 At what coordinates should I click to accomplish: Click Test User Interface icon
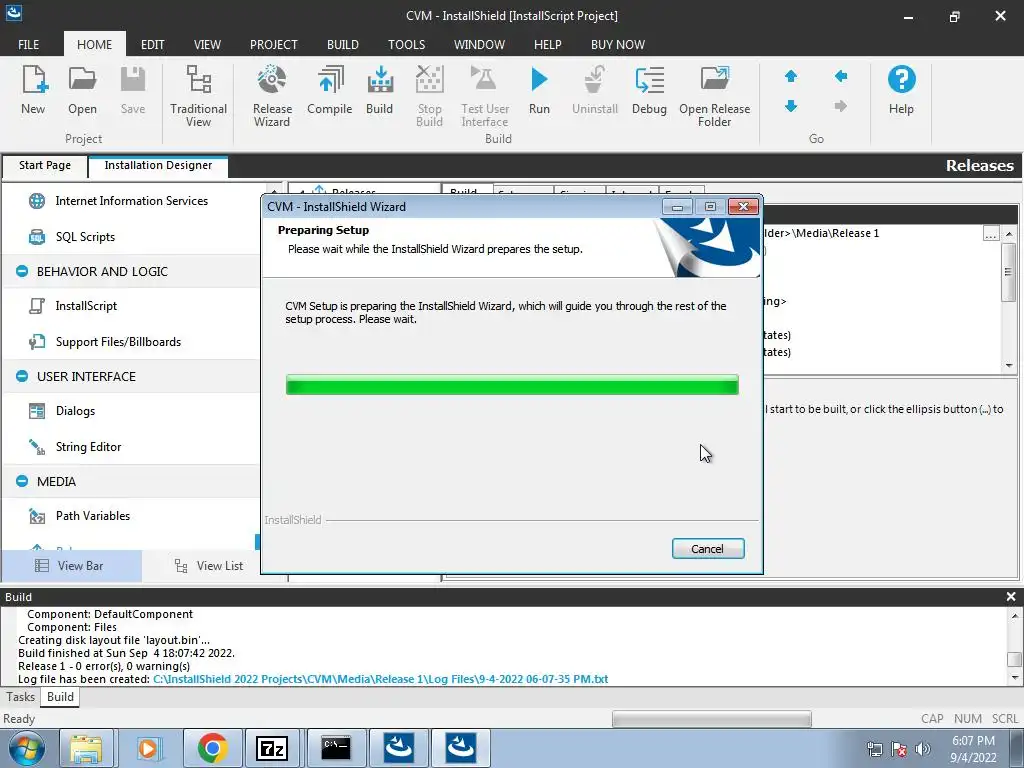point(485,96)
